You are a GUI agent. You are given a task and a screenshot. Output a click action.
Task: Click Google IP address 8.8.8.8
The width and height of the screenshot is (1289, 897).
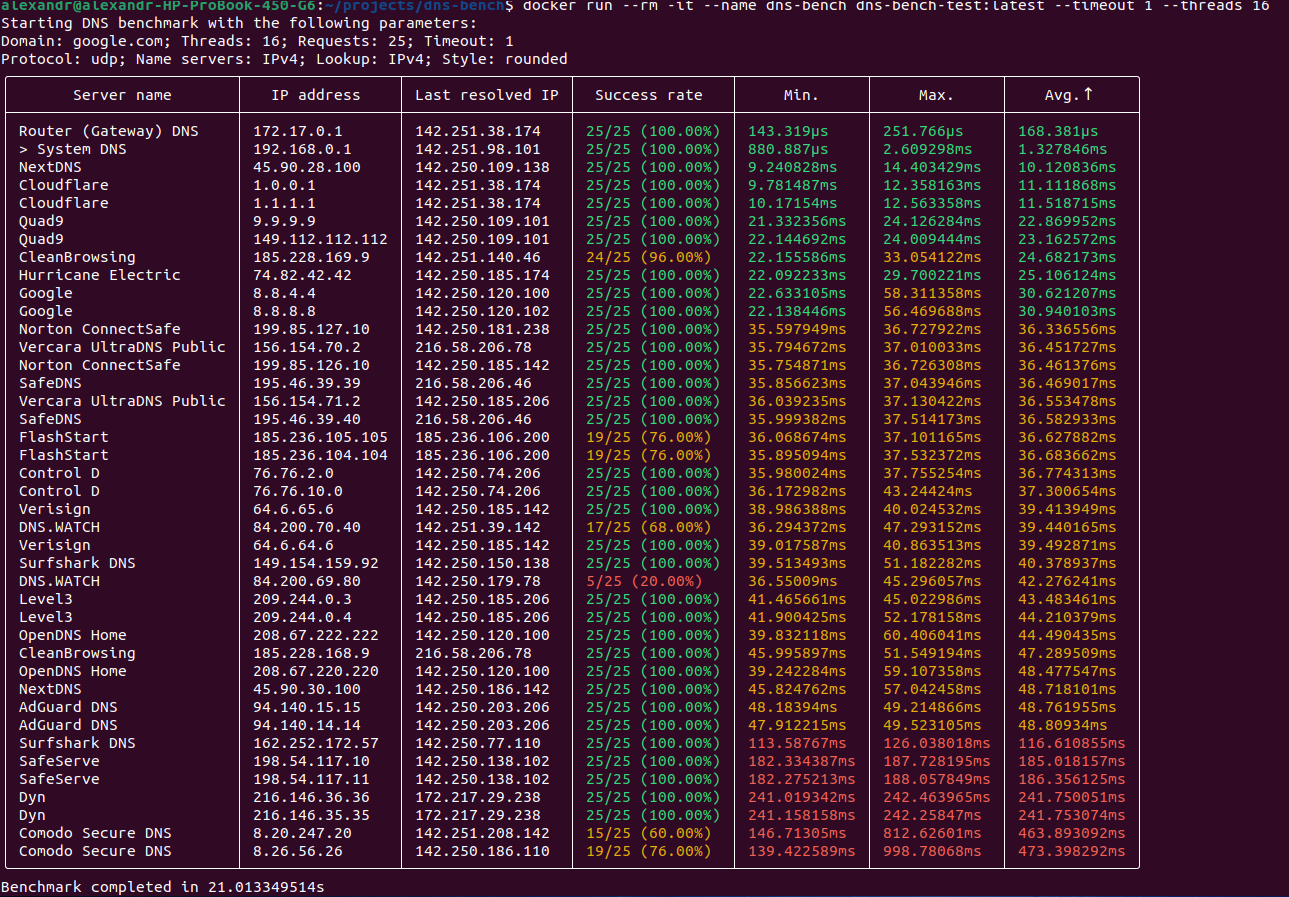point(284,311)
